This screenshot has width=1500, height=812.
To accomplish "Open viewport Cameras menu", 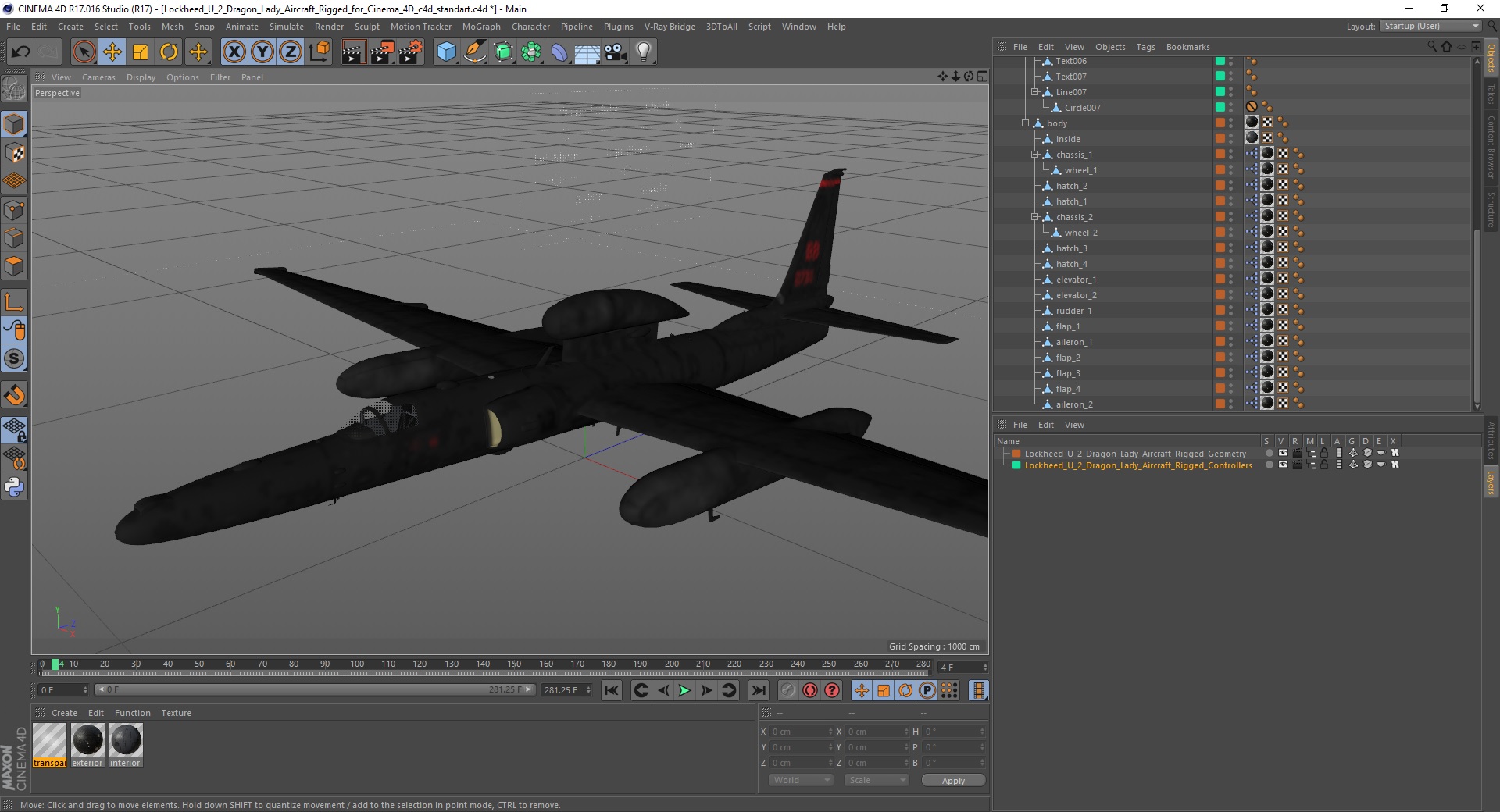I will tap(98, 77).
